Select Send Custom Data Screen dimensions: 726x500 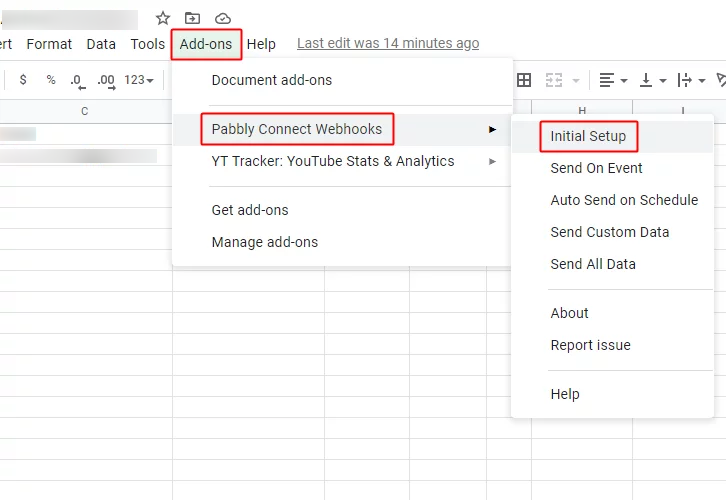(612, 232)
